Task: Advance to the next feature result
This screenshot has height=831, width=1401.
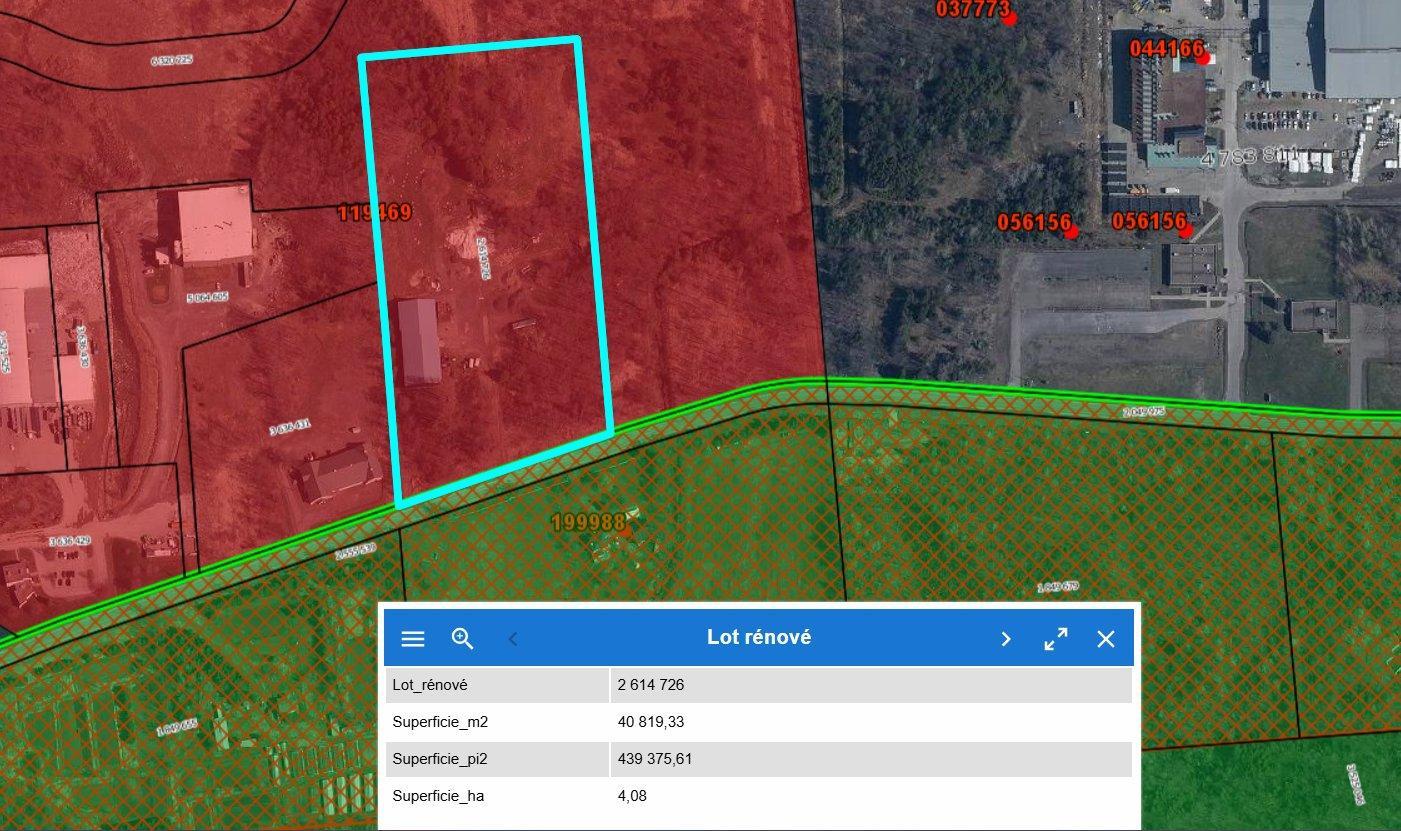Action: pos(1006,639)
